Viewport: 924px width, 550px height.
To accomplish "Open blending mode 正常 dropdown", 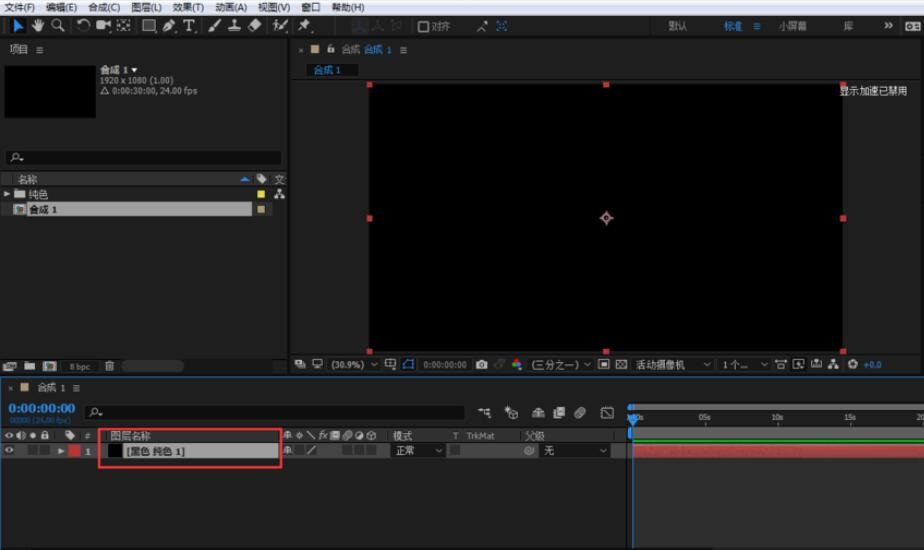I will [x=418, y=450].
